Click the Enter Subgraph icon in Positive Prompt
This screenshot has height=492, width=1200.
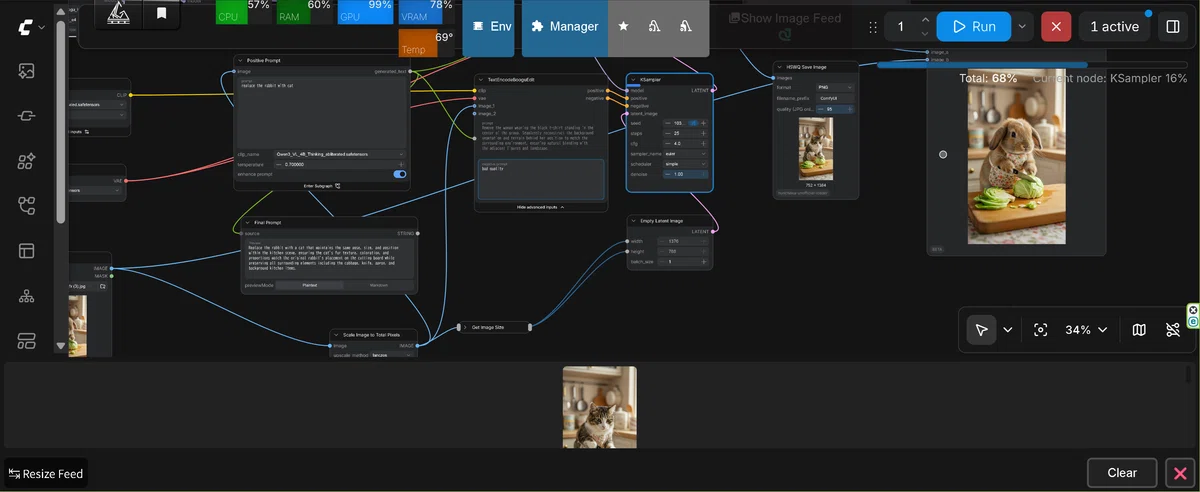pos(338,186)
